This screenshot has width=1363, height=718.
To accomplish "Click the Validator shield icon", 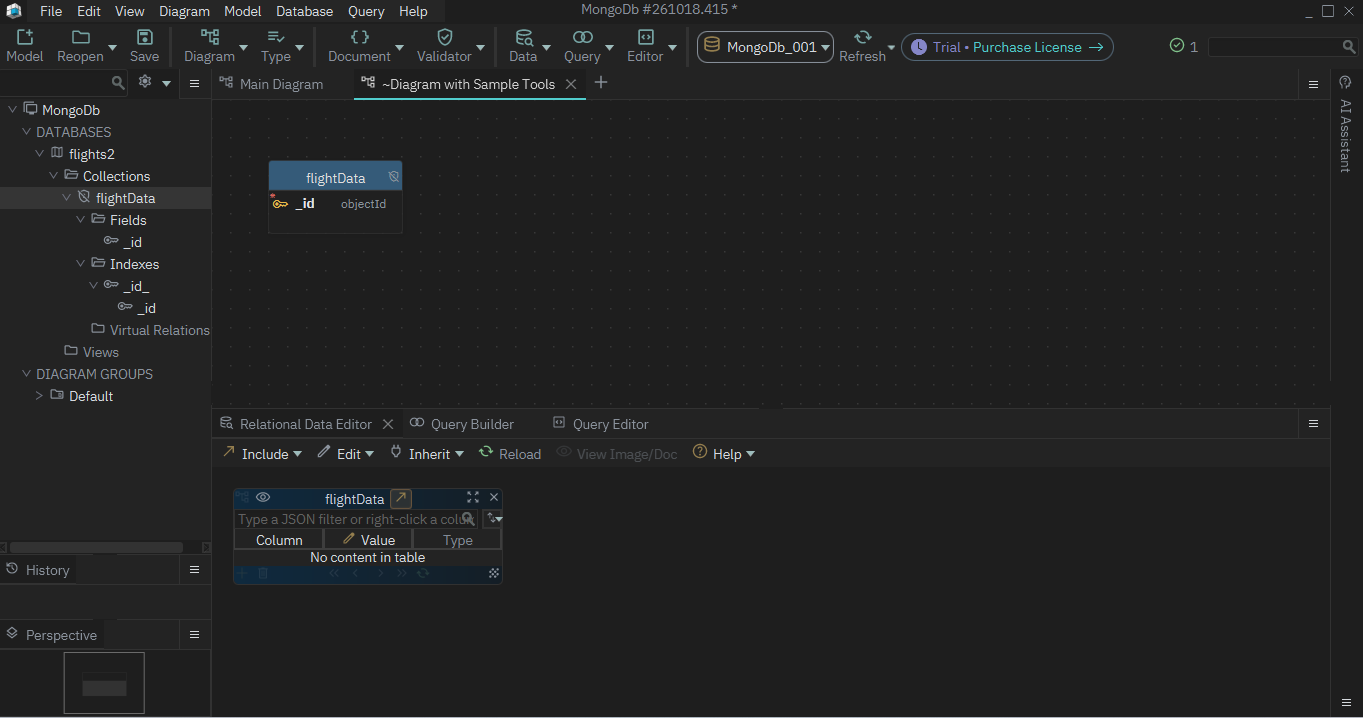I will click(444, 37).
